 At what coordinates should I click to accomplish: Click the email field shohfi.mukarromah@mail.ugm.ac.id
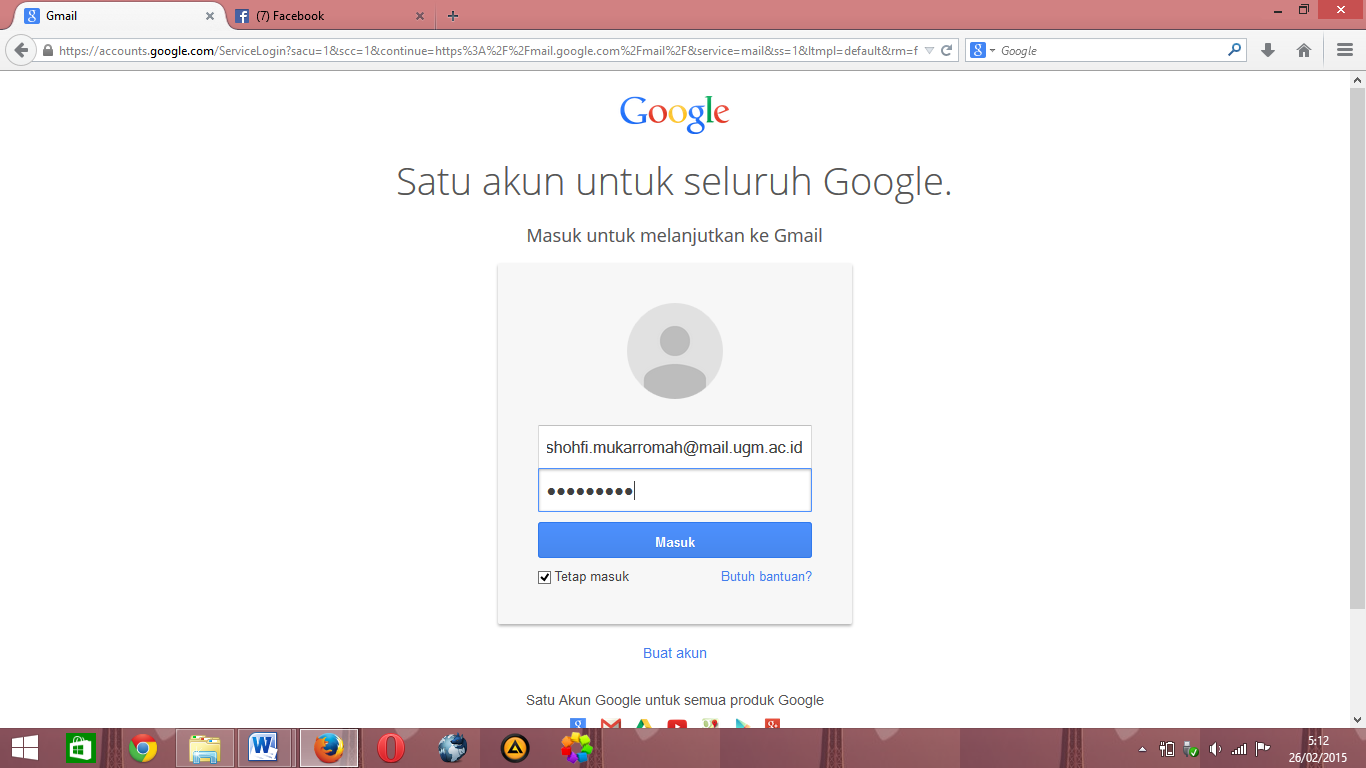tap(675, 447)
